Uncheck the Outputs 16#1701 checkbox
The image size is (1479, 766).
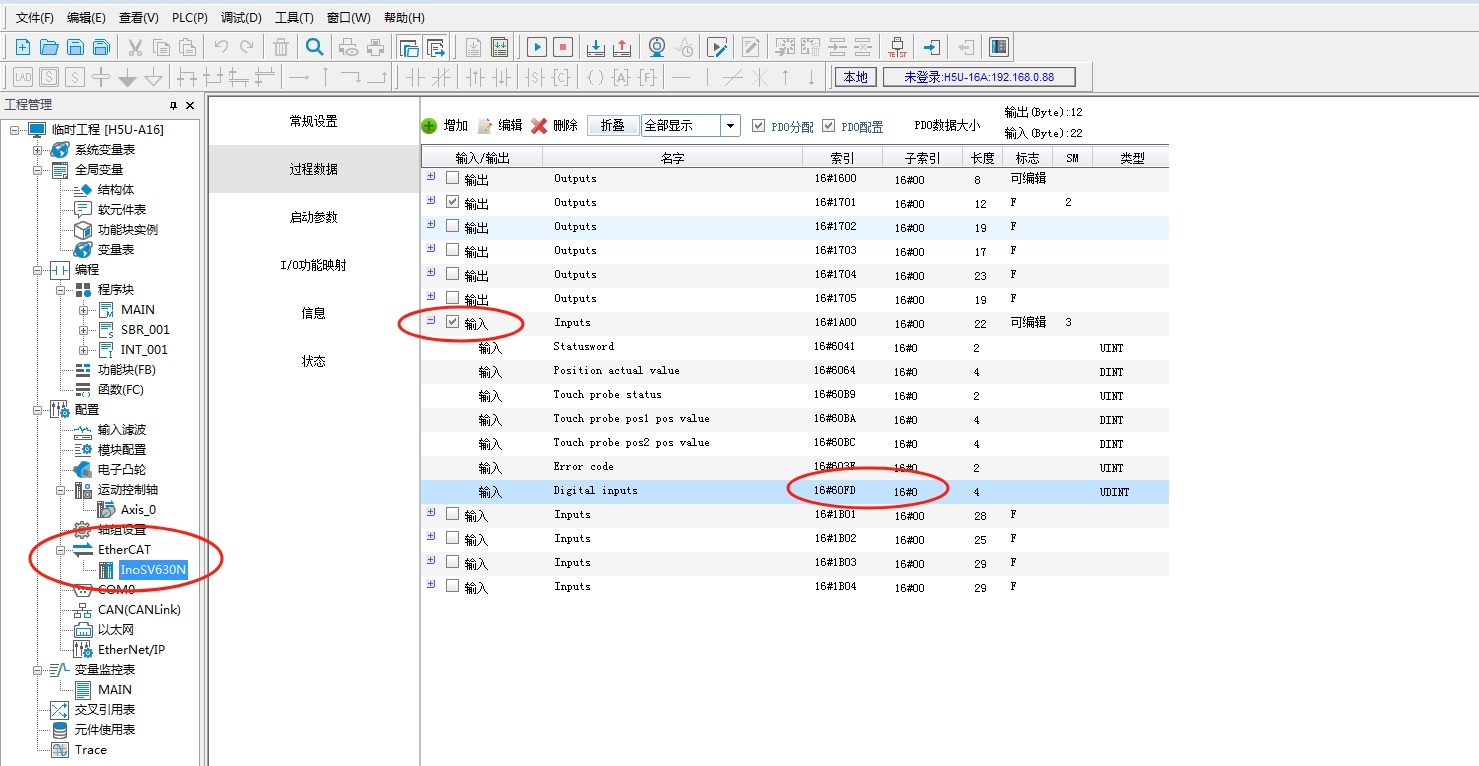(x=453, y=202)
